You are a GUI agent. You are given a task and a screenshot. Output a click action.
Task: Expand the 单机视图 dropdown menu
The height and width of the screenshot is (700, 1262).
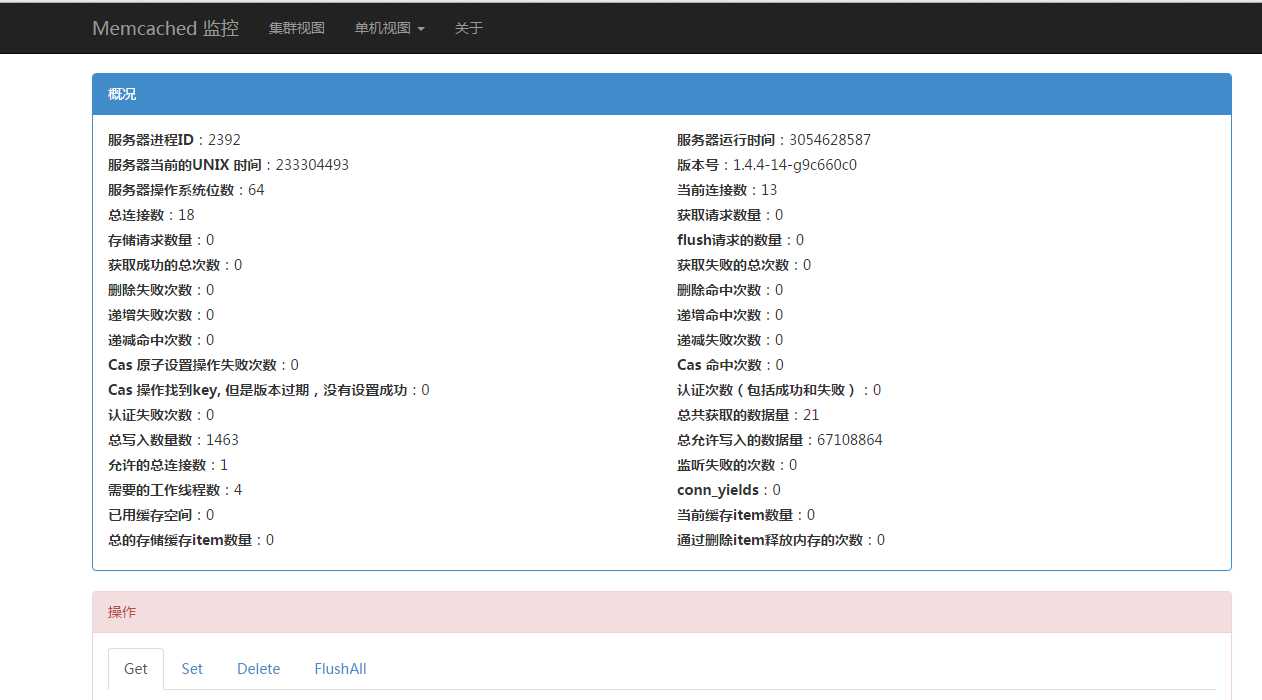[390, 28]
